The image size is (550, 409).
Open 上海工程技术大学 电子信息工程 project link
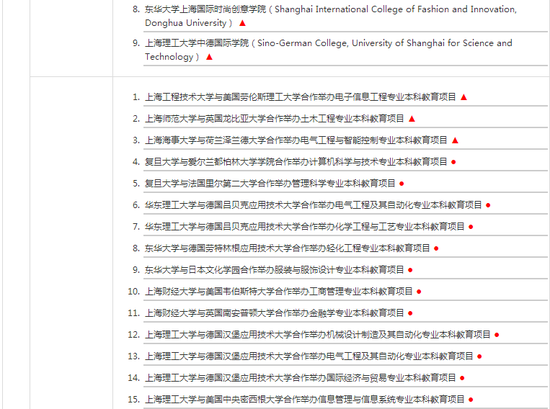[x=300, y=97]
